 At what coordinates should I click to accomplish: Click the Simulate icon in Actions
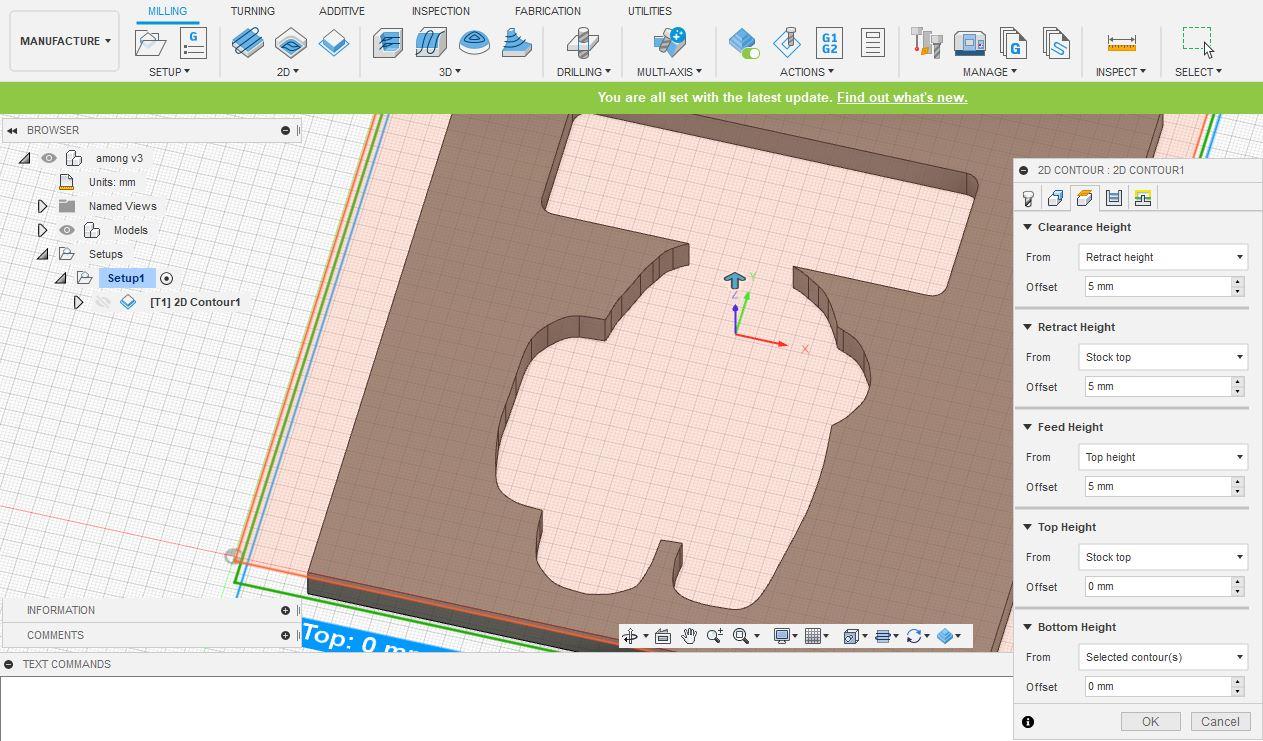(787, 42)
